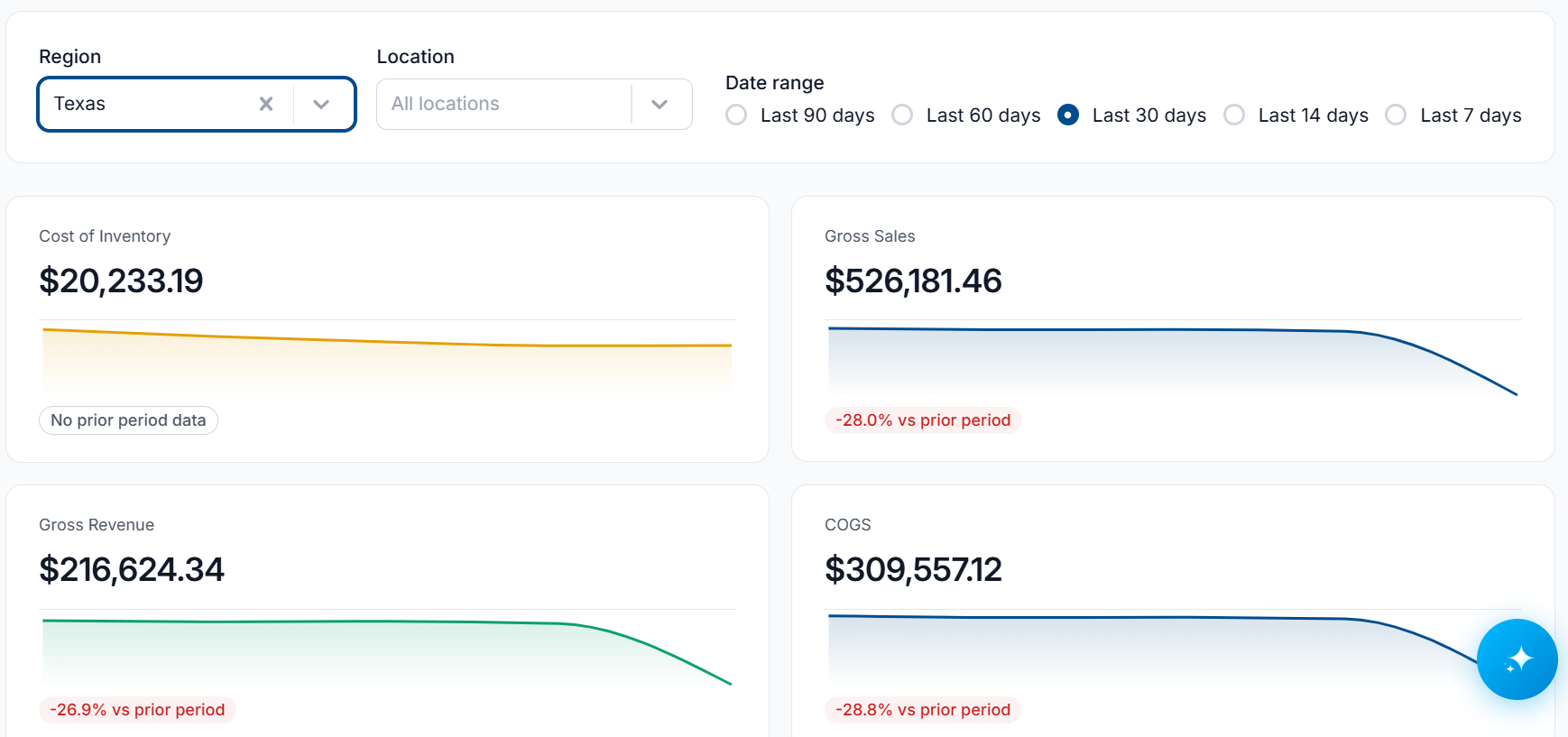Click the blue Gross Sales trend chart
Screen dimensions: 1568x737
(1173, 360)
